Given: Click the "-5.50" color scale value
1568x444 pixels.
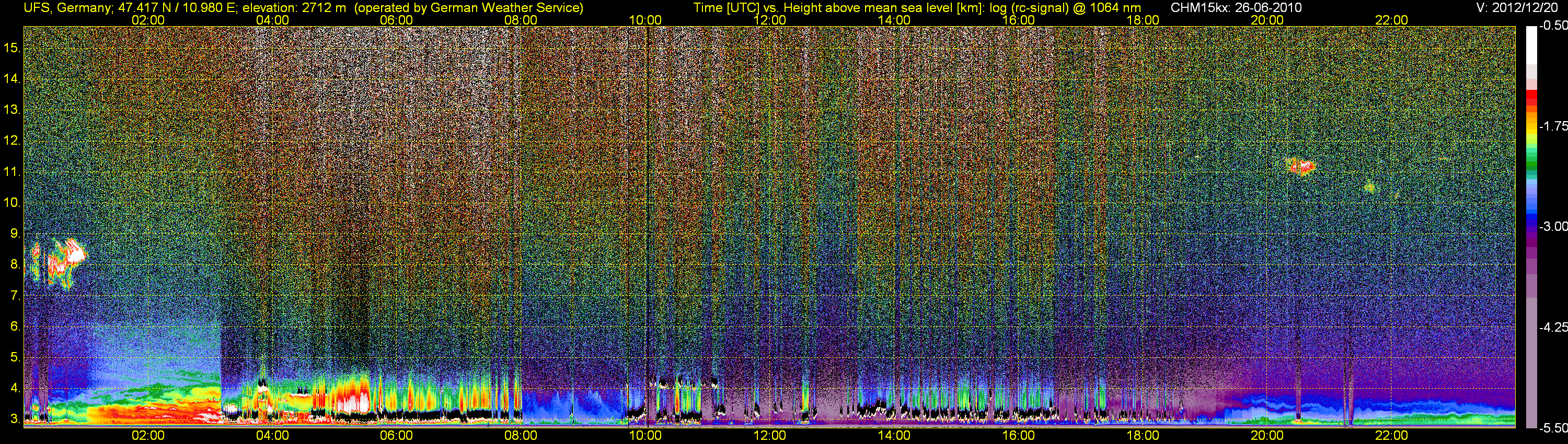Looking at the screenshot, I should click(x=1553, y=428).
